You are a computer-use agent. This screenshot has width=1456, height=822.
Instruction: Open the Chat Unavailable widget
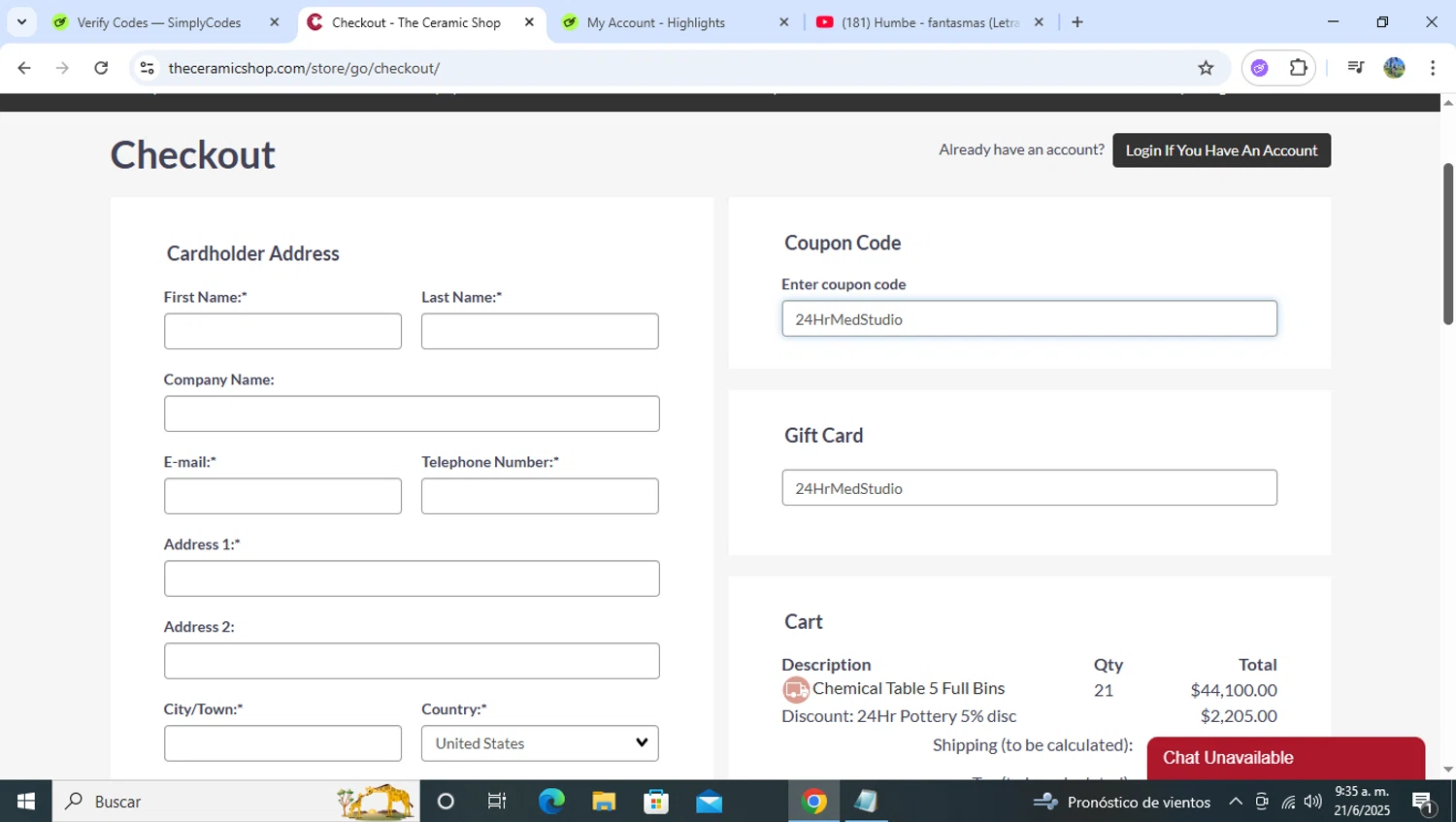(1285, 758)
